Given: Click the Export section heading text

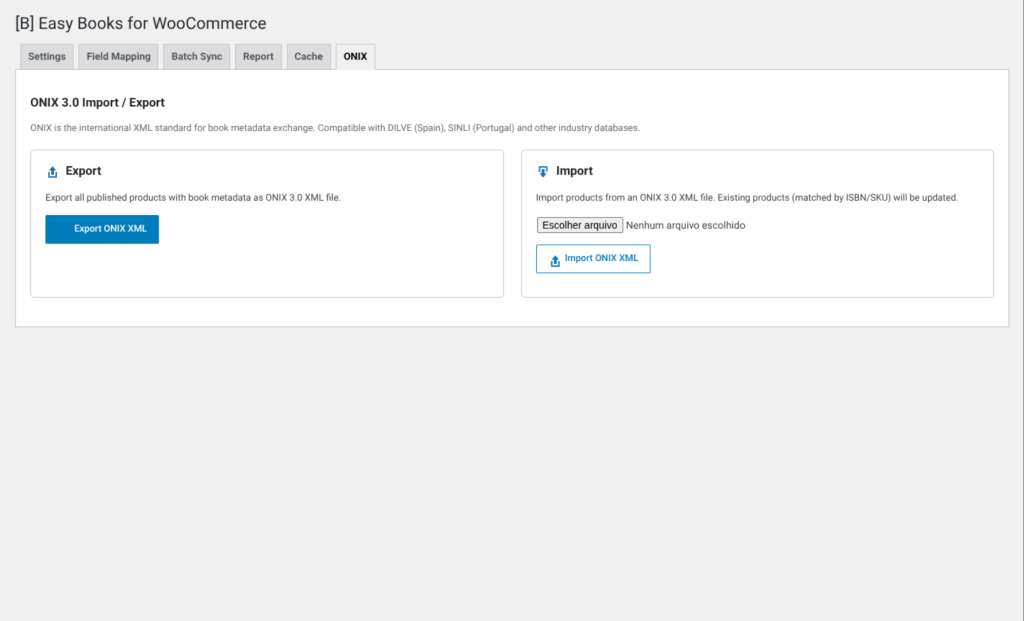Looking at the screenshot, I should point(83,171).
